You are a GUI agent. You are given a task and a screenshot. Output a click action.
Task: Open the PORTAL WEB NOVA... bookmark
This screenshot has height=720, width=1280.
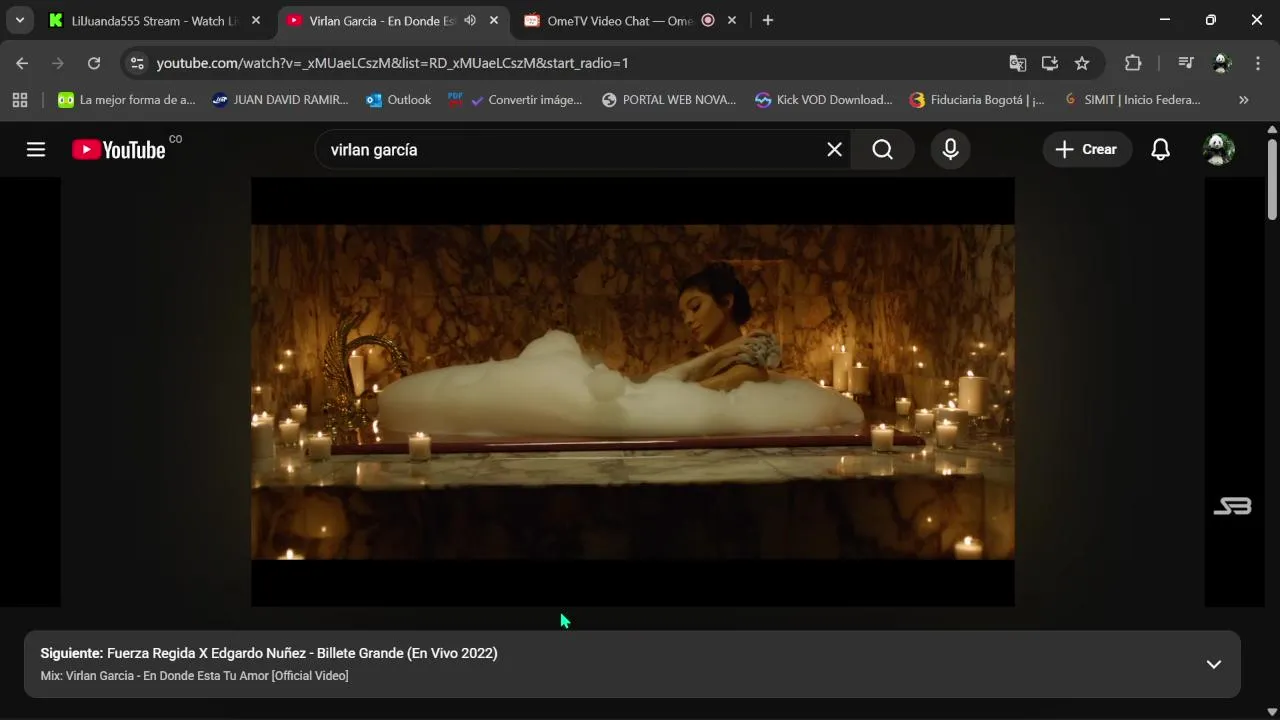669,100
